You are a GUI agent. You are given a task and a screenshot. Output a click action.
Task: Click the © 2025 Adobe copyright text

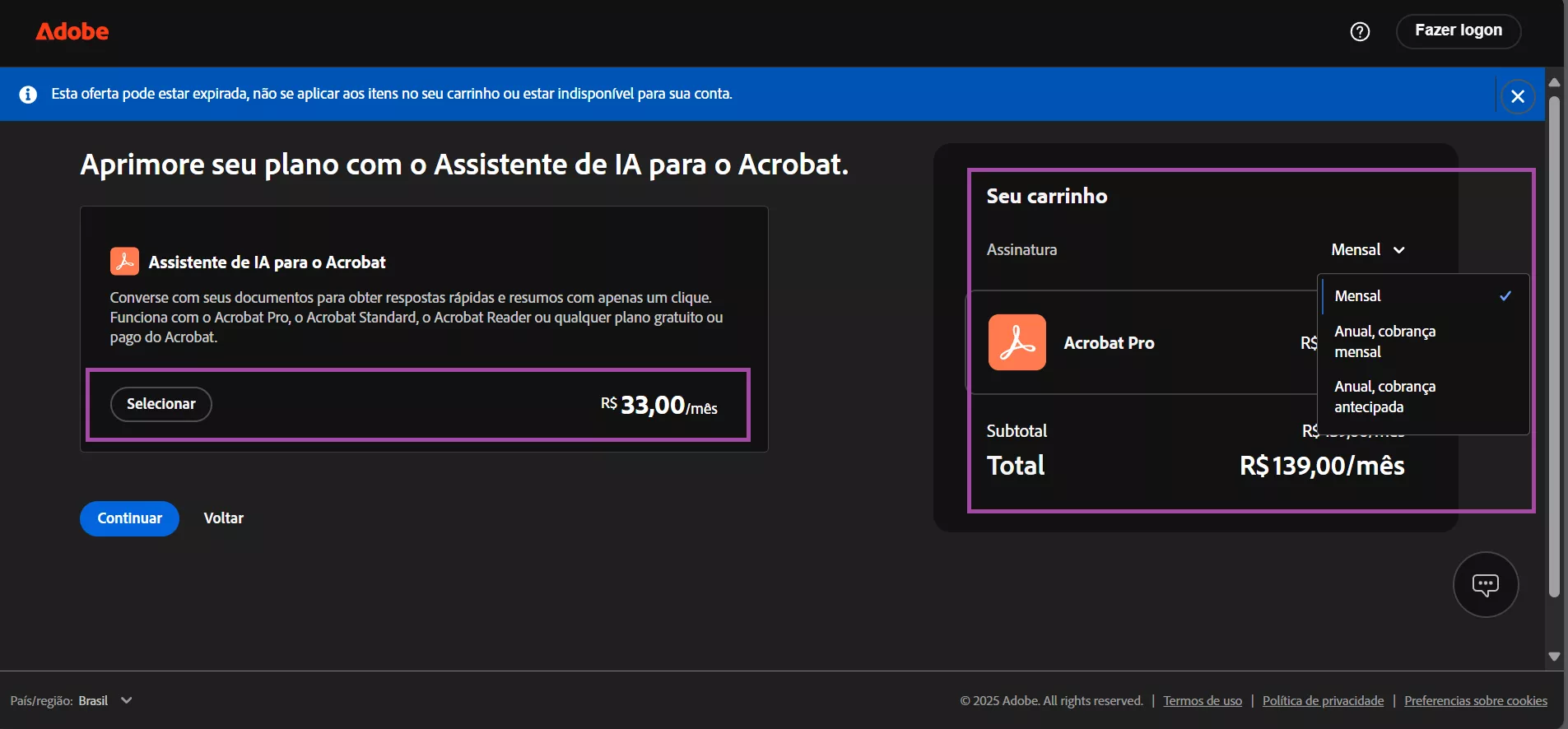pos(1051,701)
